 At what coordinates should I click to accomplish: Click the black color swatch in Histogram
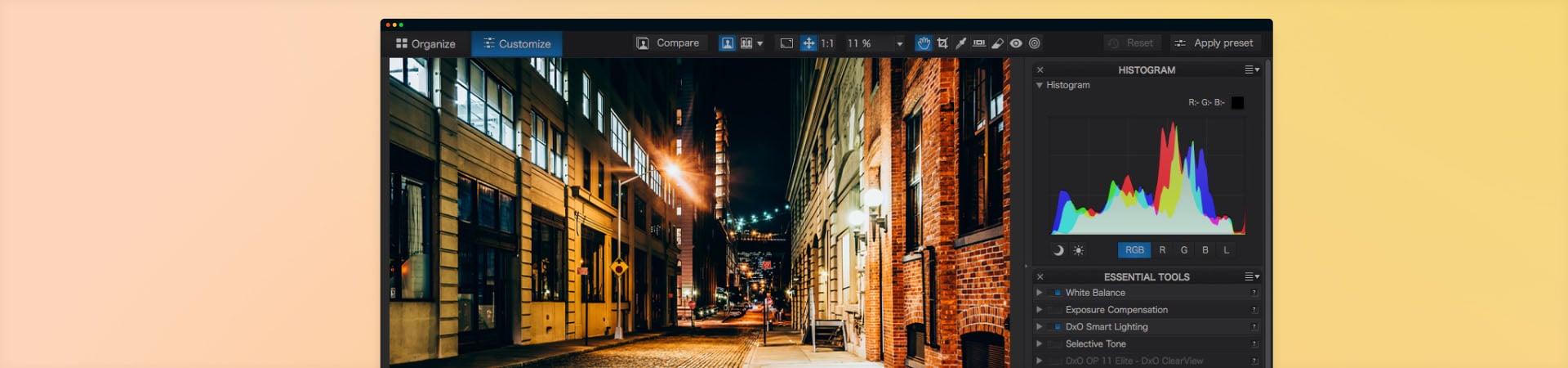pos(1237,103)
